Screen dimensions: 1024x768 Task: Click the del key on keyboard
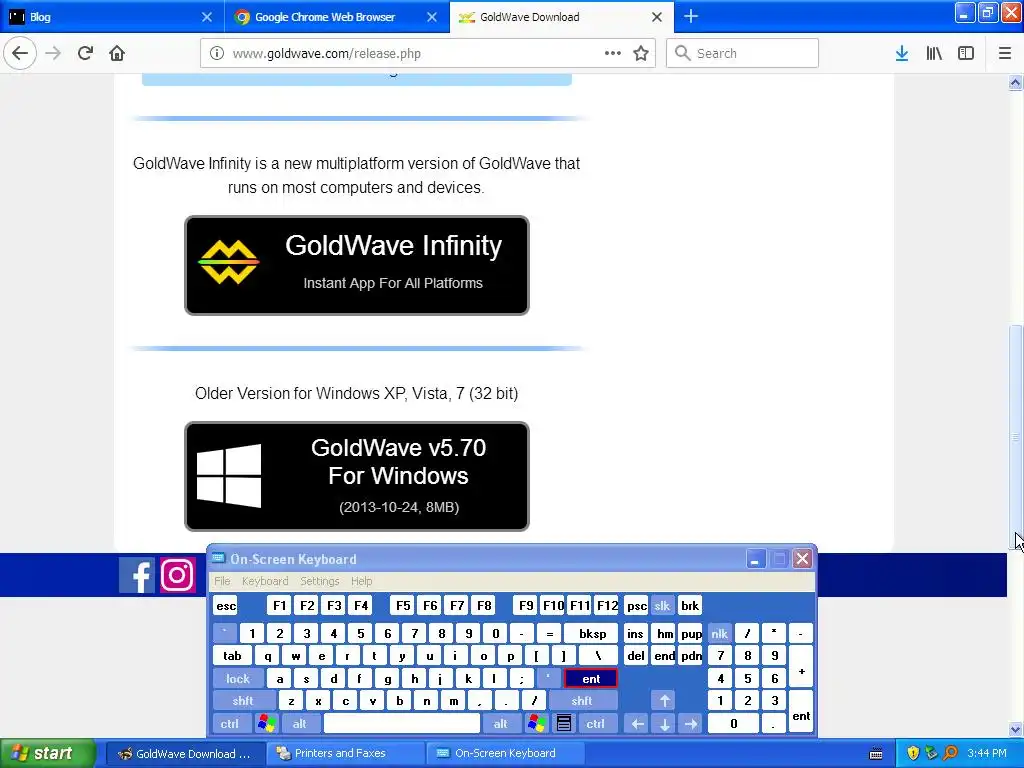636,656
